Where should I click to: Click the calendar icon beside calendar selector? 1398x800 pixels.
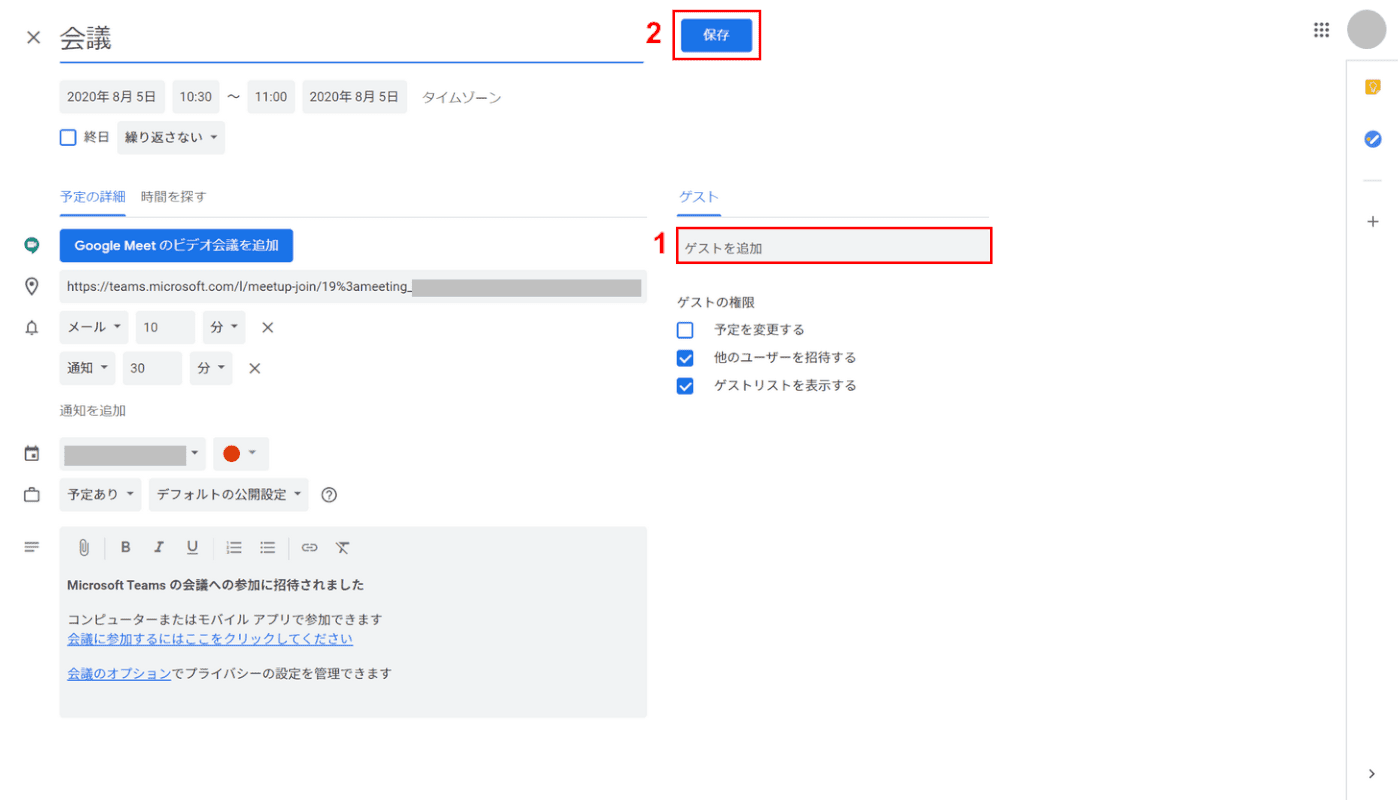pyautogui.click(x=32, y=454)
